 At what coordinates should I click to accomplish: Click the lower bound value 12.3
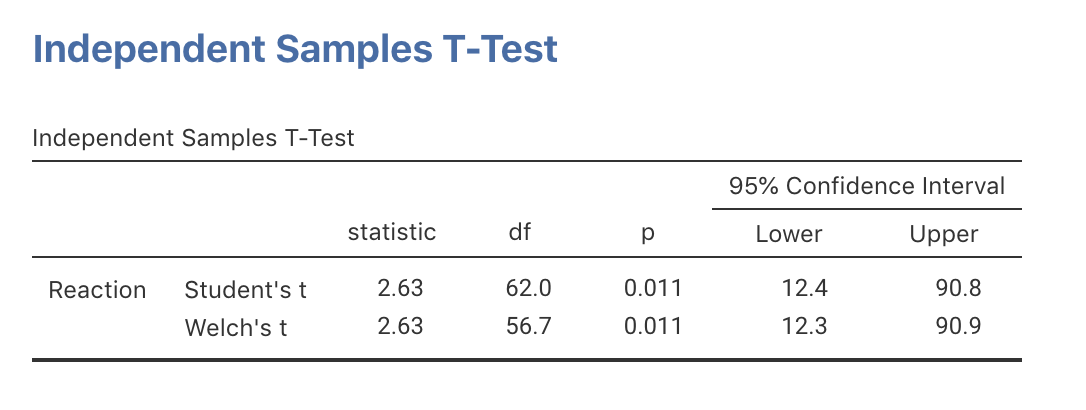point(804,326)
